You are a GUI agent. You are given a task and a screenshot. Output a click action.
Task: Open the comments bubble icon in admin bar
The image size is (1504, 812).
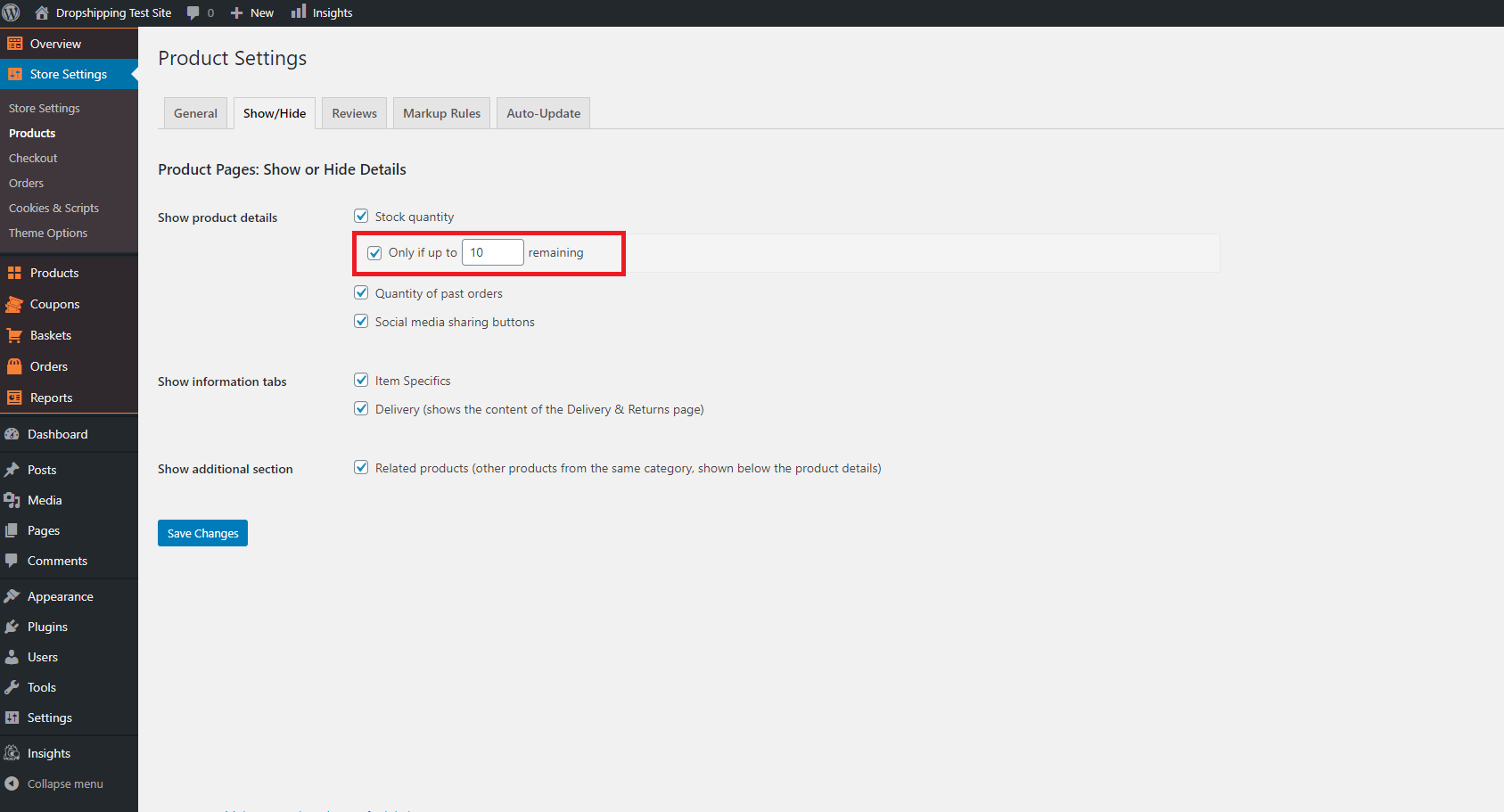click(x=193, y=12)
